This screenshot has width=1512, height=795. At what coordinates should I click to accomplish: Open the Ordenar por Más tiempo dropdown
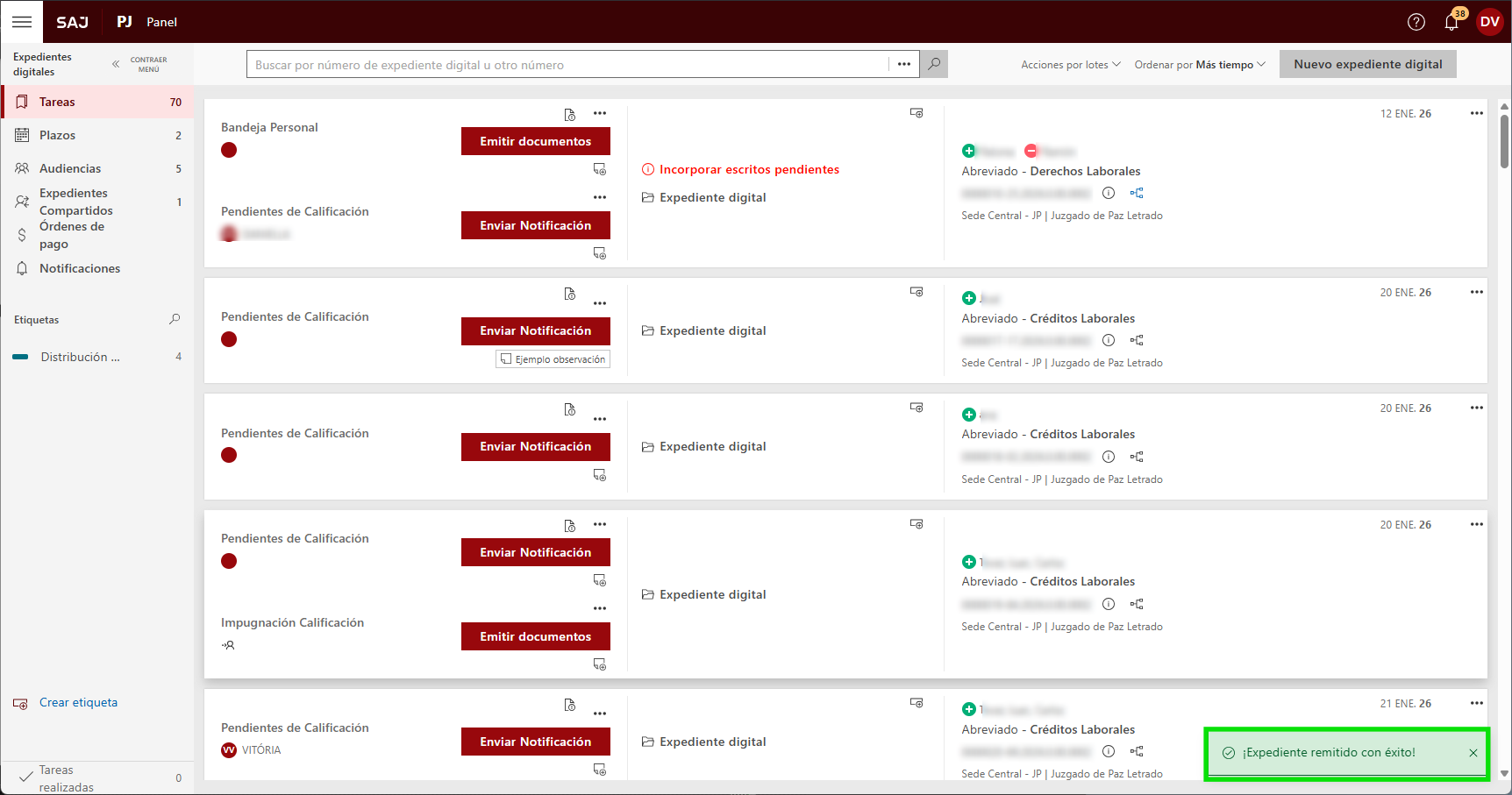pyautogui.click(x=1199, y=64)
